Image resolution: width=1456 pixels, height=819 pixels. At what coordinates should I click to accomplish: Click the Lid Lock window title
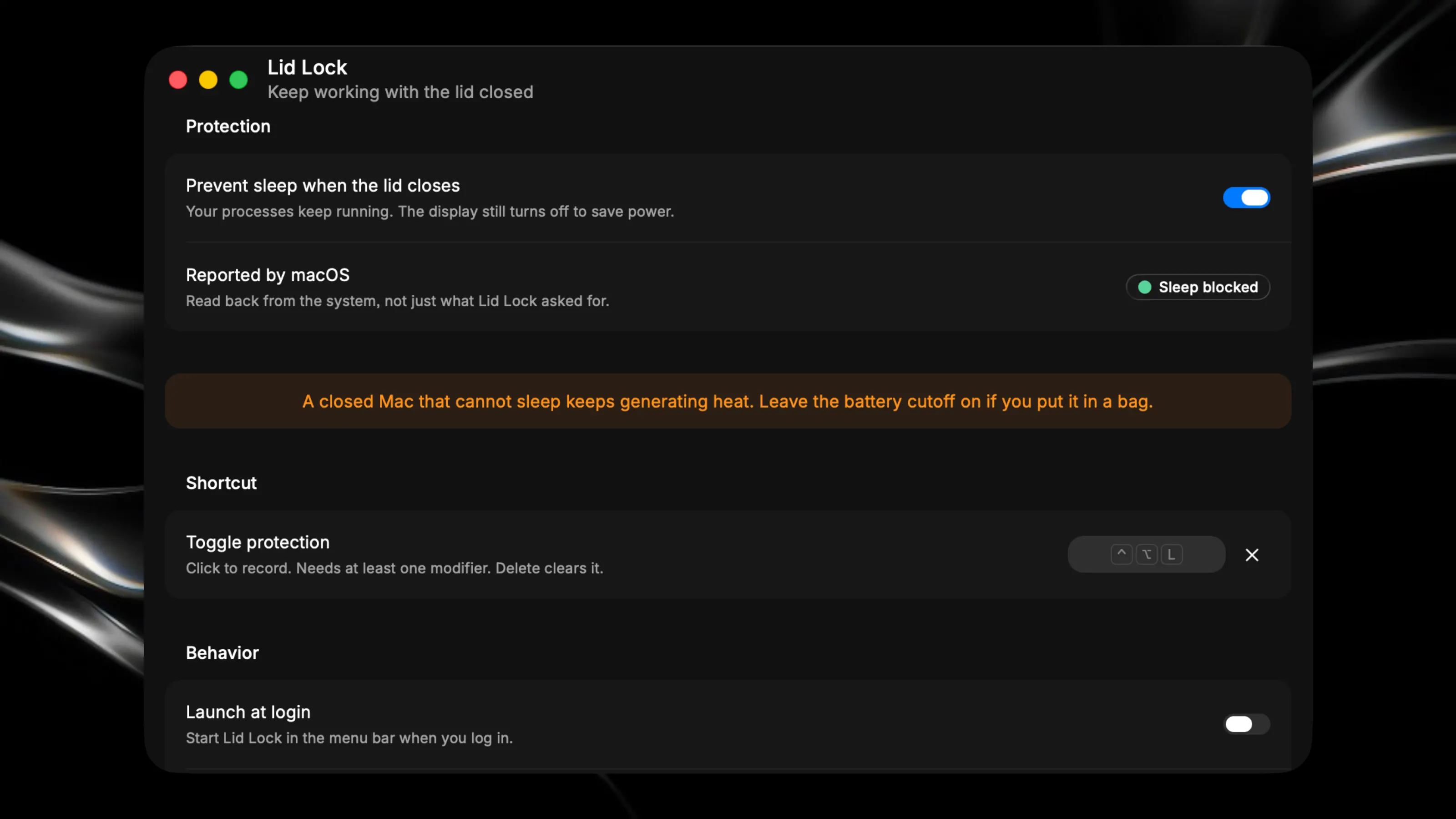click(307, 67)
